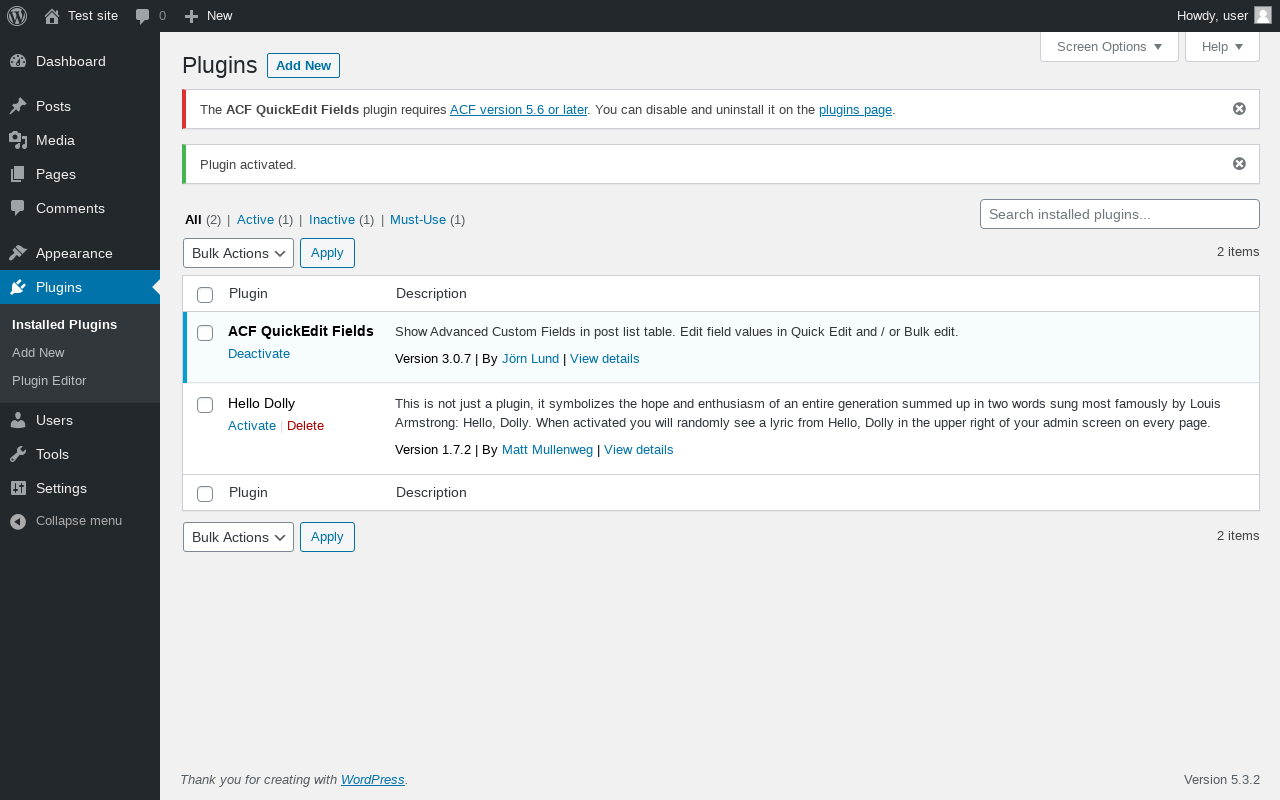Open the Appearance menu in sidebar

click(74, 253)
